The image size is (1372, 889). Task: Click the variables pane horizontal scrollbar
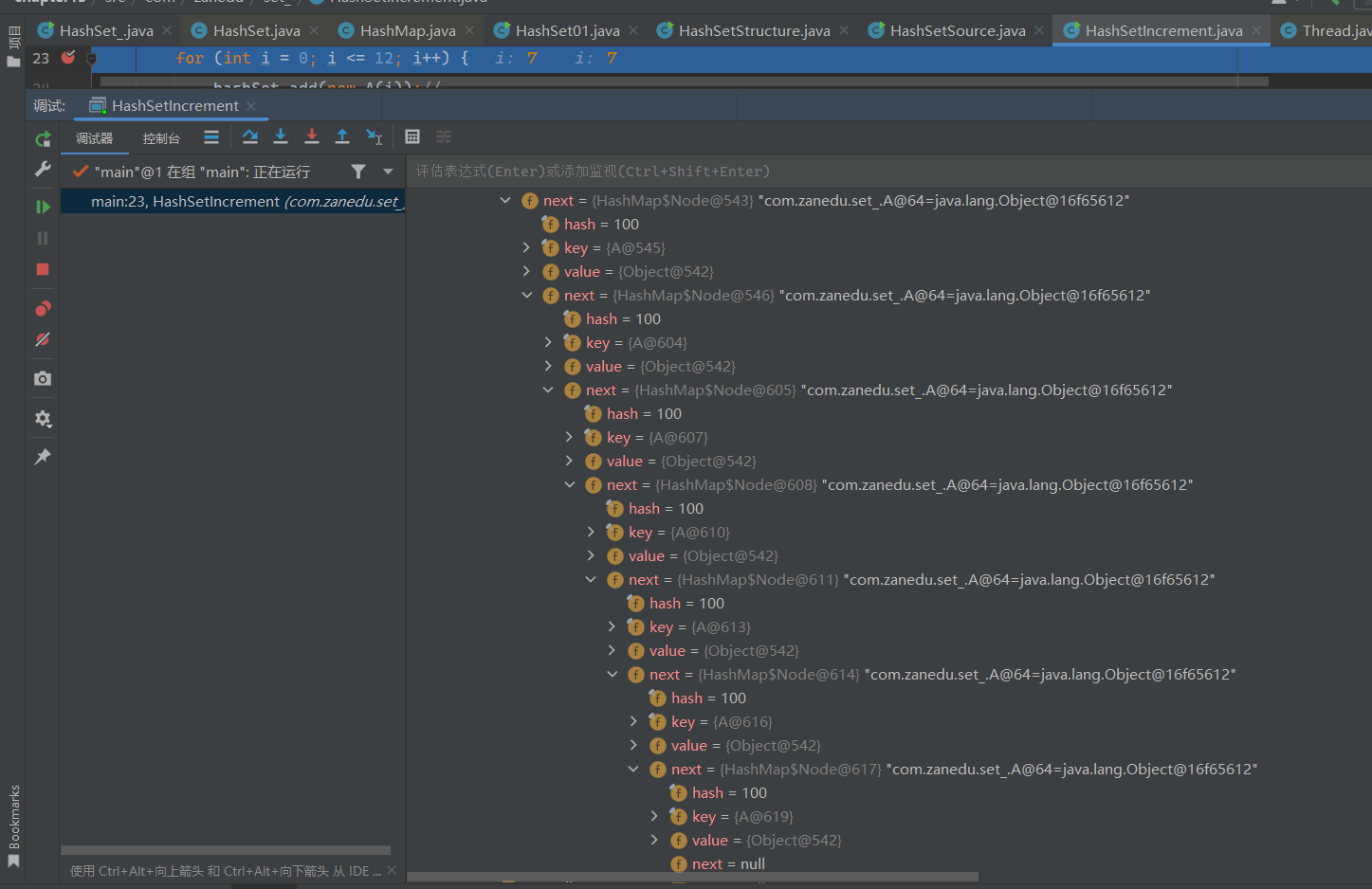click(x=693, y=877)
